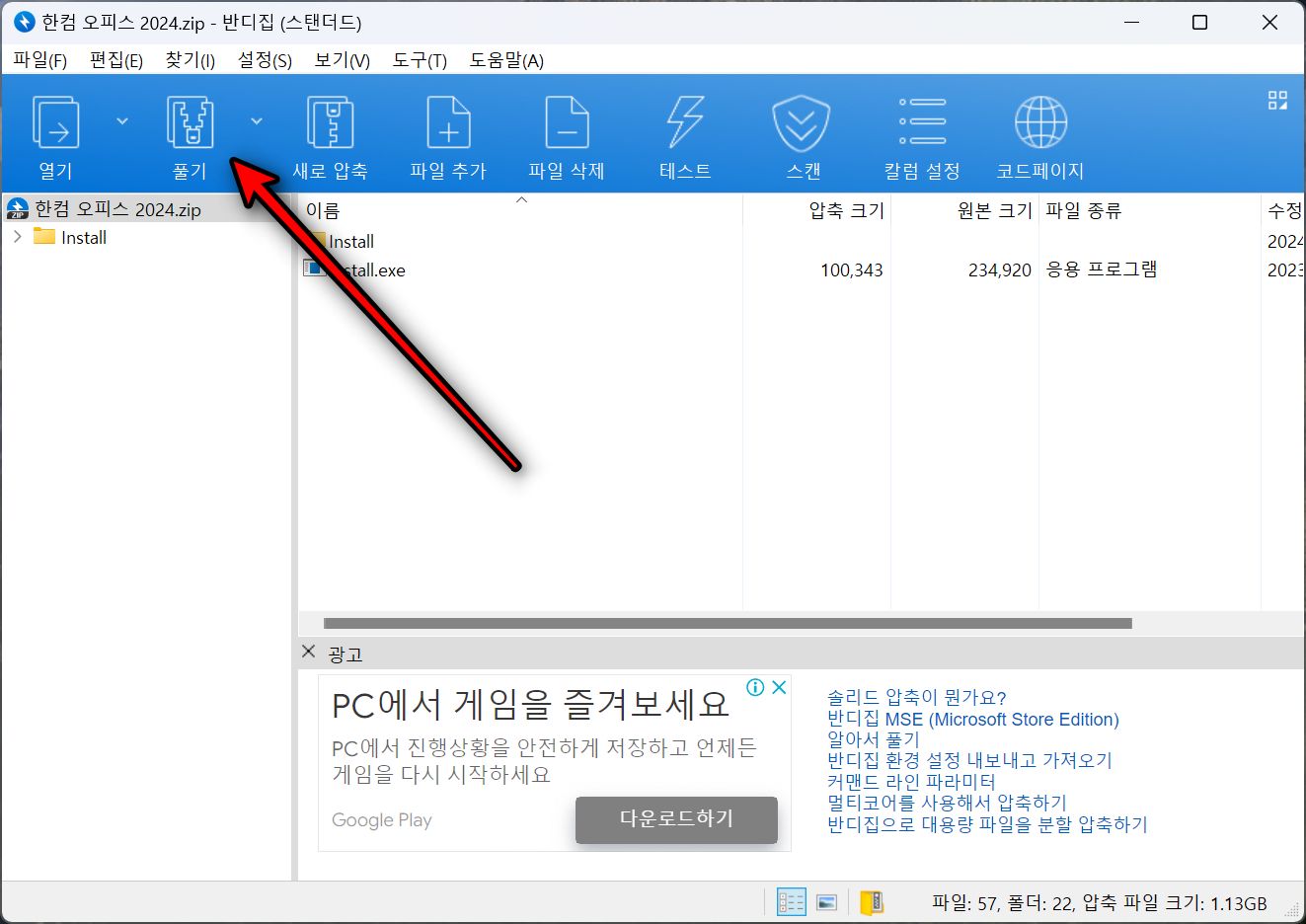Minimize the Bandizip window
1306x924 pixels.
(1131, 22)
